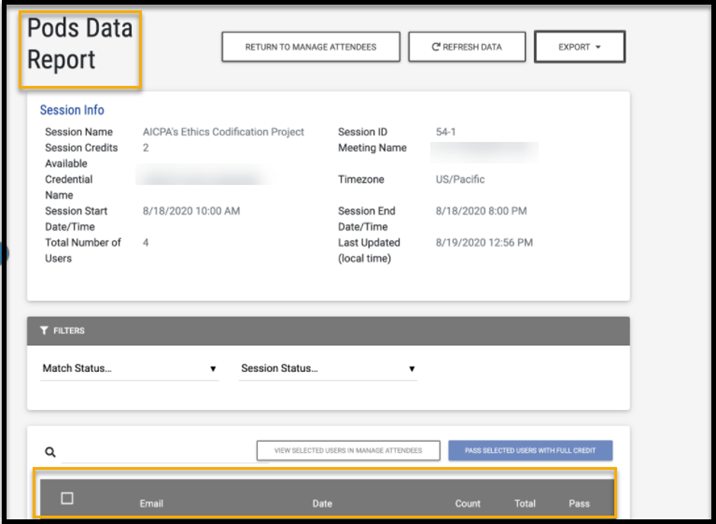The width and height of the screenshot is (716, 524).
Task: Click the Session Info heading
Action: tap(72, 110)
